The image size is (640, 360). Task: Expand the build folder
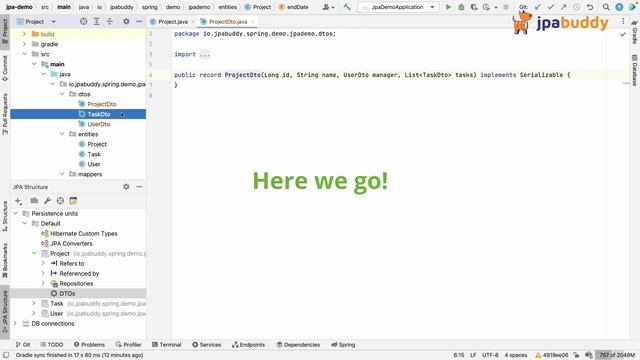click(x=24, y=34)
